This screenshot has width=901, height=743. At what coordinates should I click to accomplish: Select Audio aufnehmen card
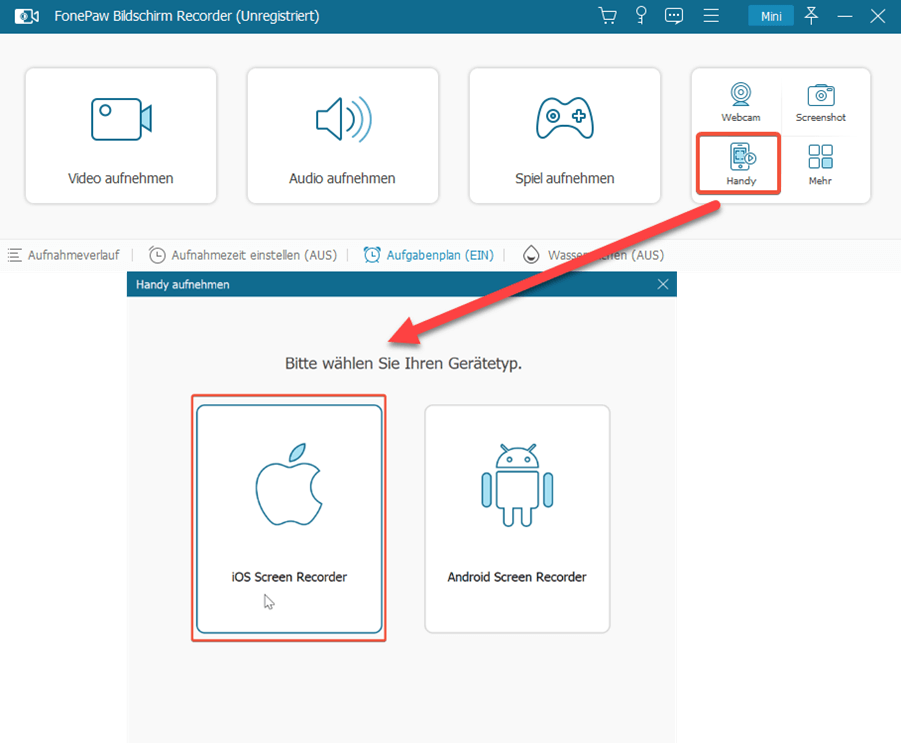tap(342, 136)
